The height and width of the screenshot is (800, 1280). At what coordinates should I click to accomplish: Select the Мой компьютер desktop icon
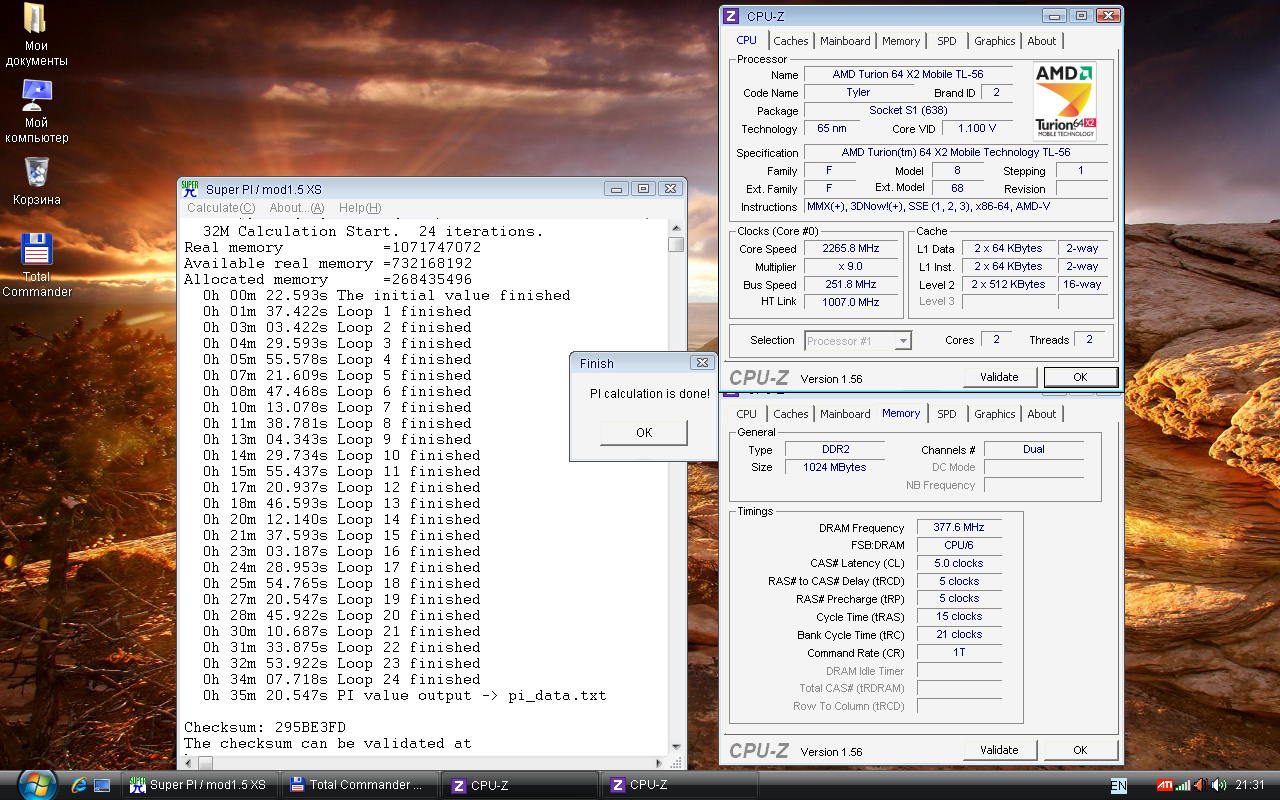pyautogui.click(x=36, y=95)
